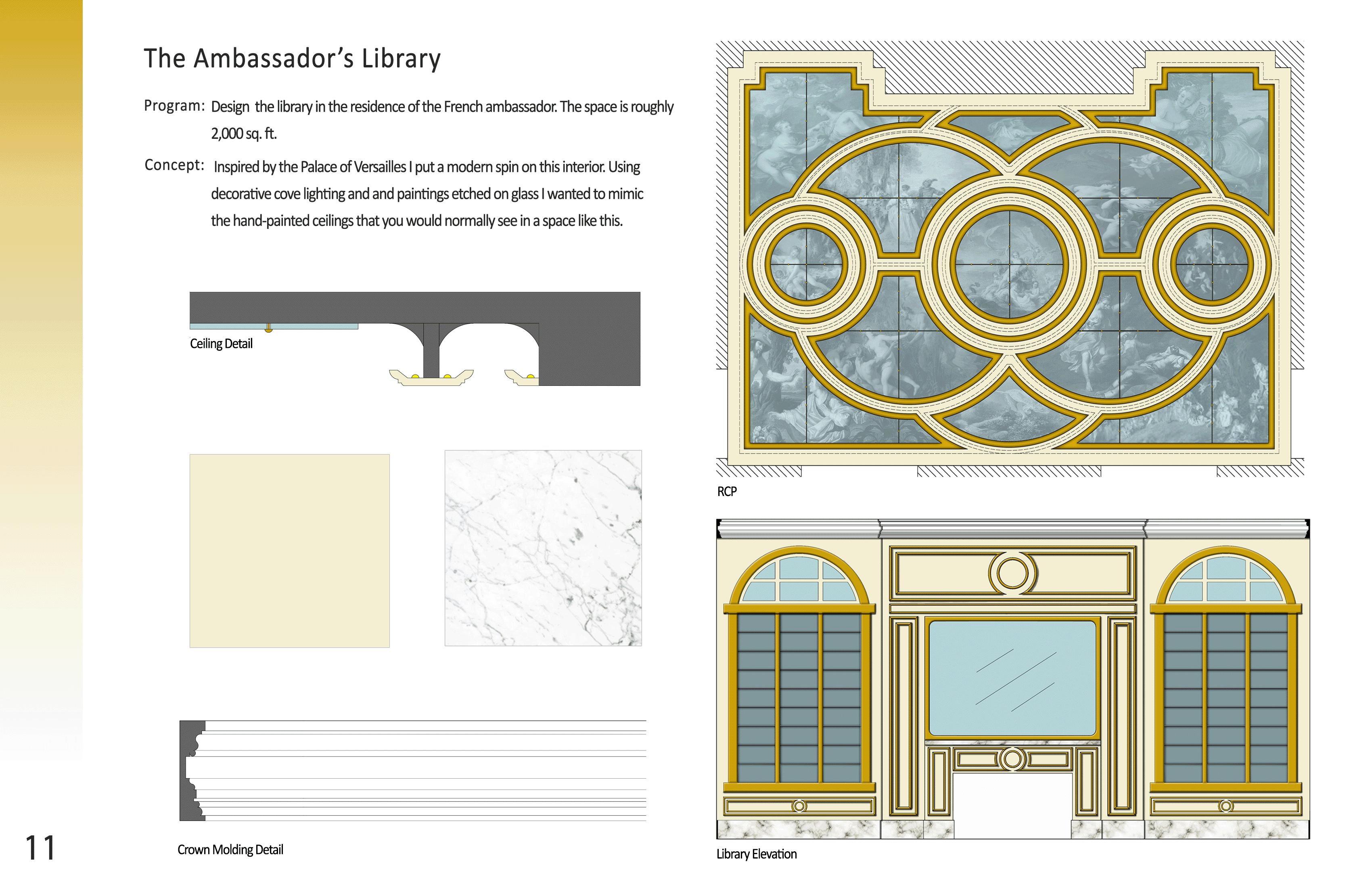Click the circular medallion above mirror
Image resolution: width=1372 pixels, height=888 pixels.
click(1012, 573)
